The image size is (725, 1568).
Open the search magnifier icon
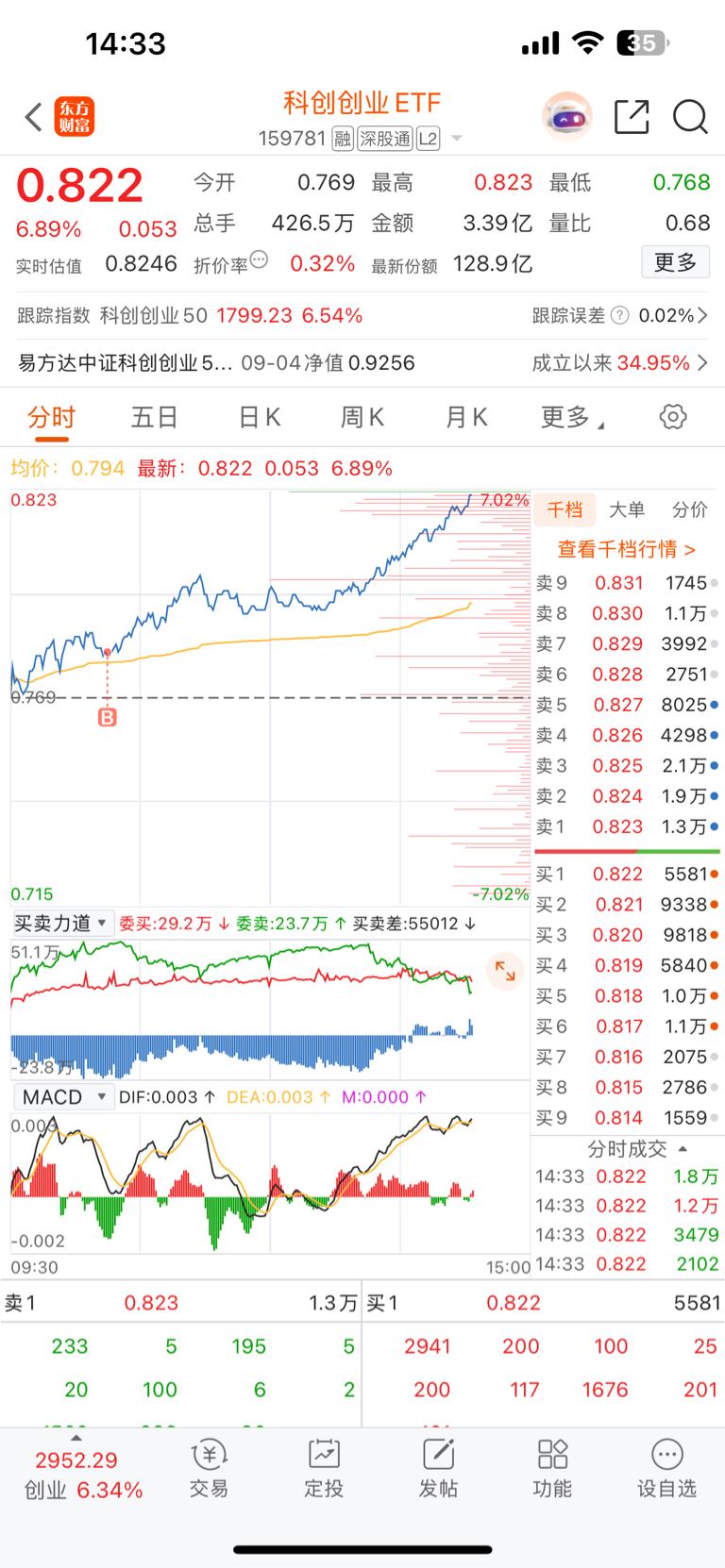(690, 117)
